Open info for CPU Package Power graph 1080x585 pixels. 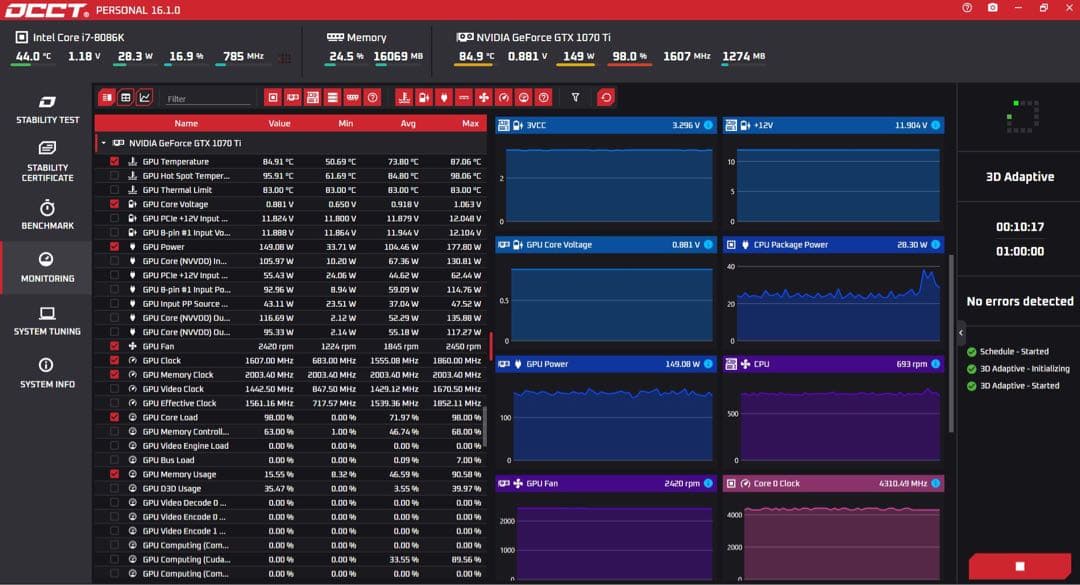pos(935,245)
